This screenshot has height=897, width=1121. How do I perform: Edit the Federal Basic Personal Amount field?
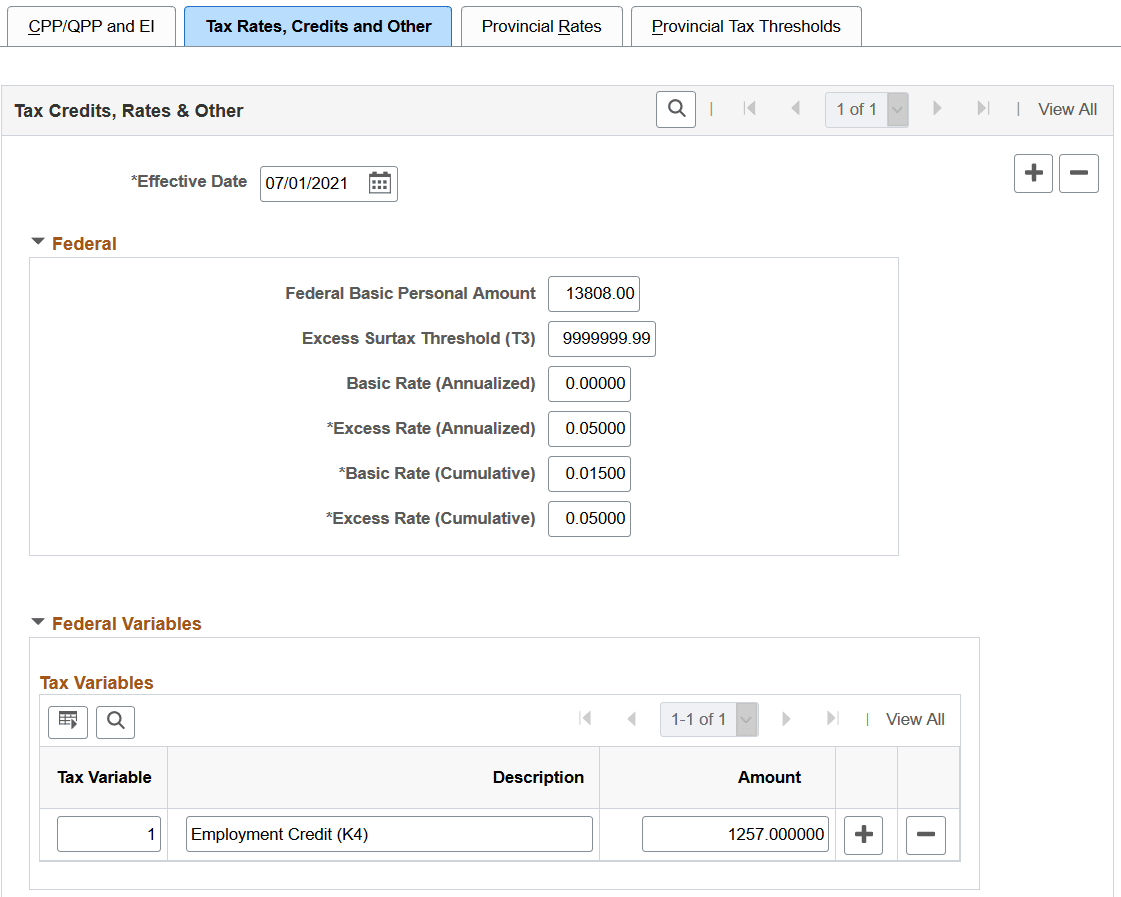(x=593, y=294)
